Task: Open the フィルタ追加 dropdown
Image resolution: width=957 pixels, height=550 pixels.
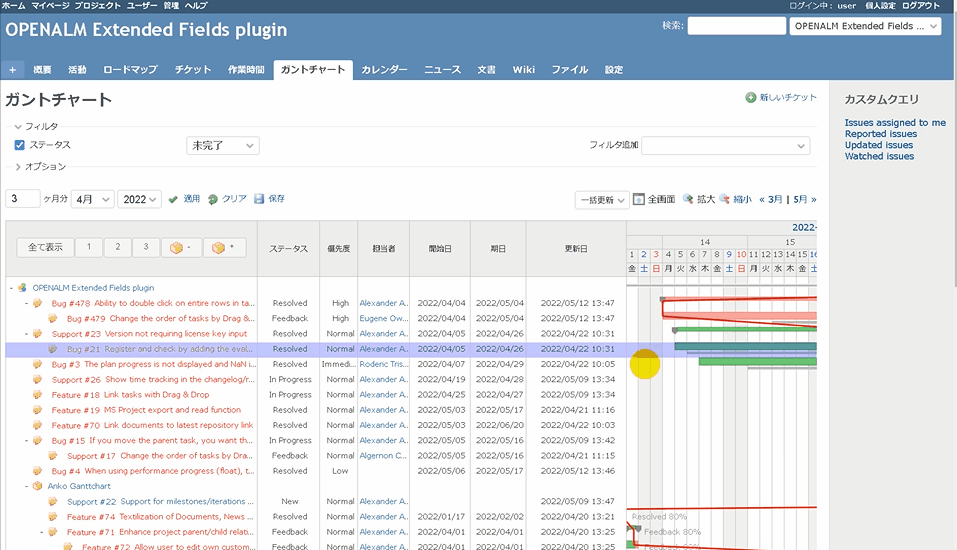Action: (726, 145)
